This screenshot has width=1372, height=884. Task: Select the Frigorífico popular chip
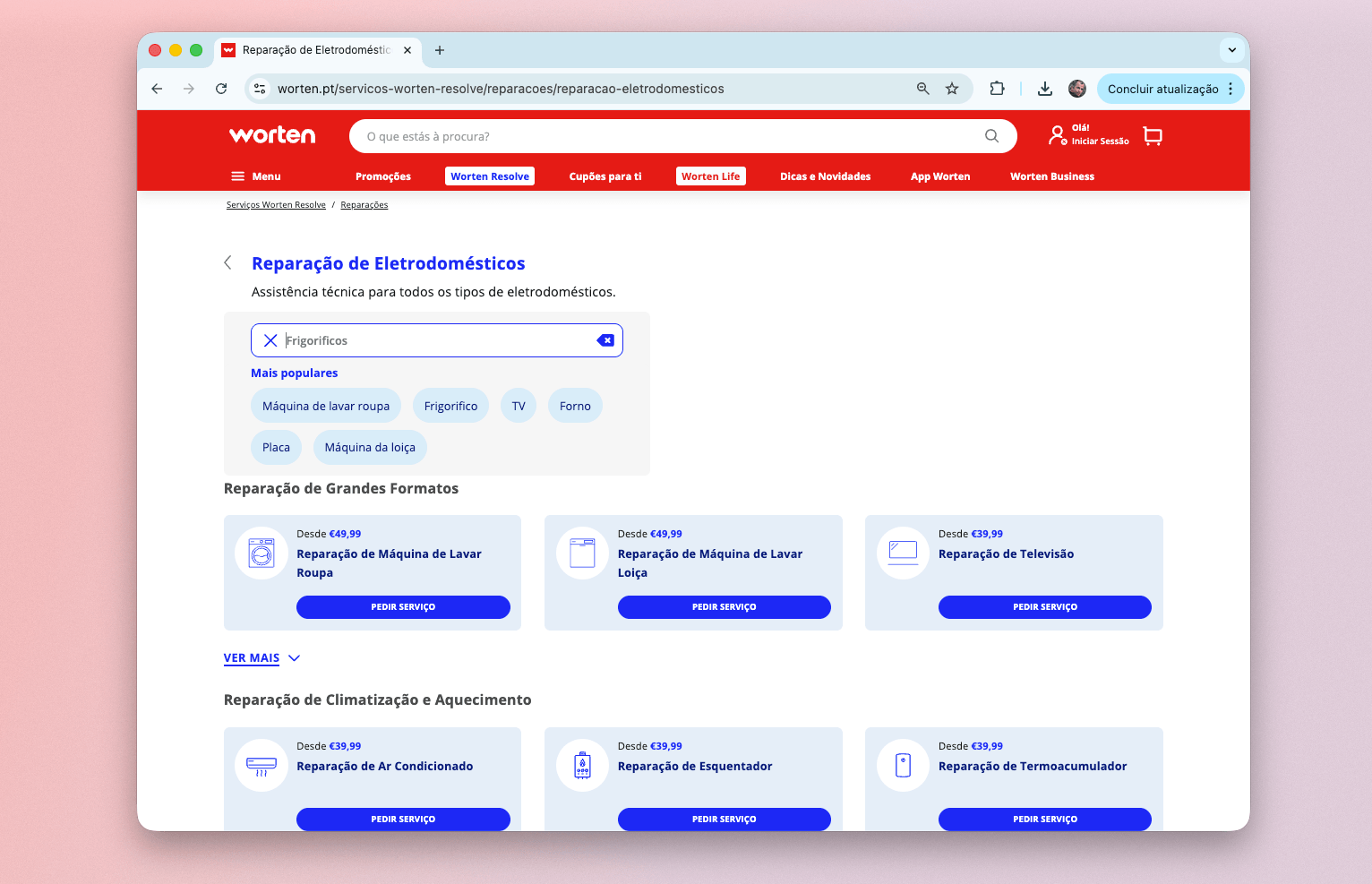(450, 406)
